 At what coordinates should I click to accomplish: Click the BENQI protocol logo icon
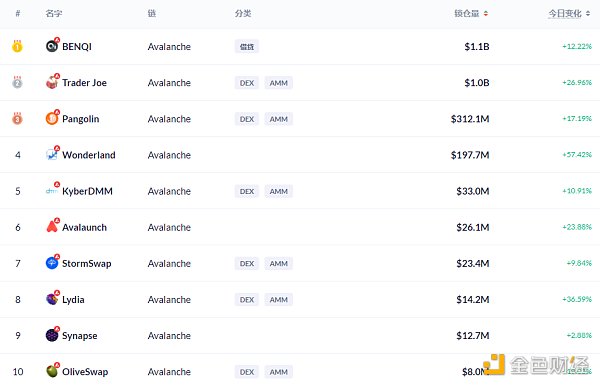[x=52, y=46]
